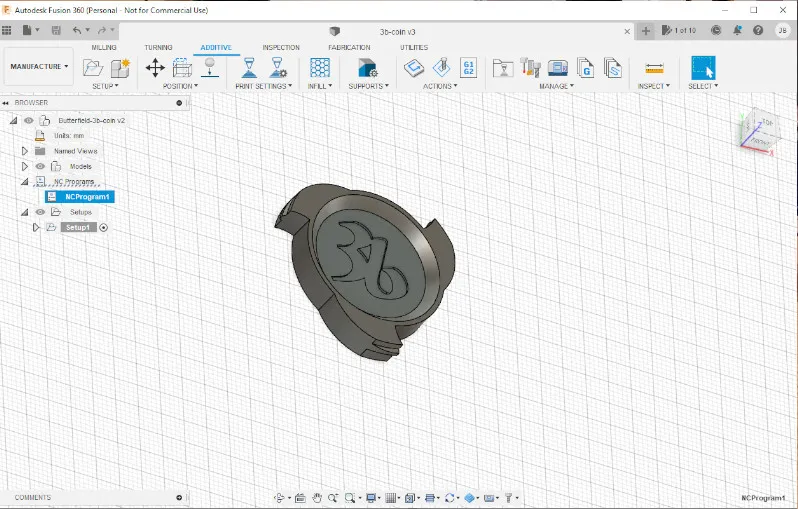
Task: Open the INSPECT dropdown menu
Action: pyautogui.click(x=654, y=86)
